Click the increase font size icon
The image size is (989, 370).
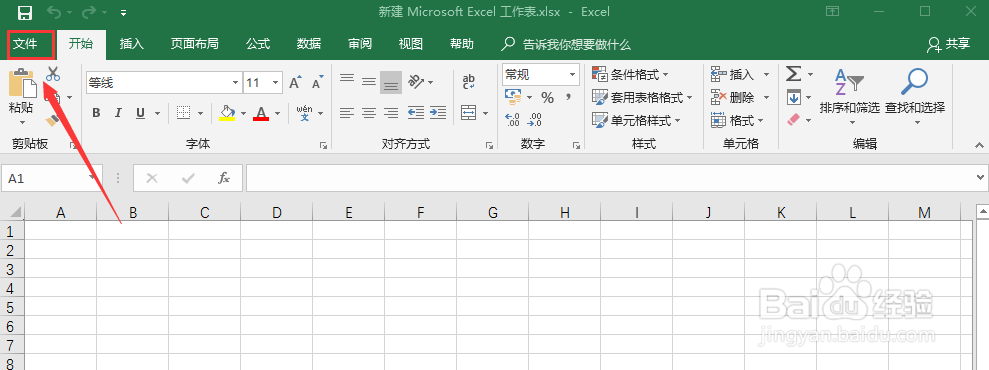(x=295, y=82)
